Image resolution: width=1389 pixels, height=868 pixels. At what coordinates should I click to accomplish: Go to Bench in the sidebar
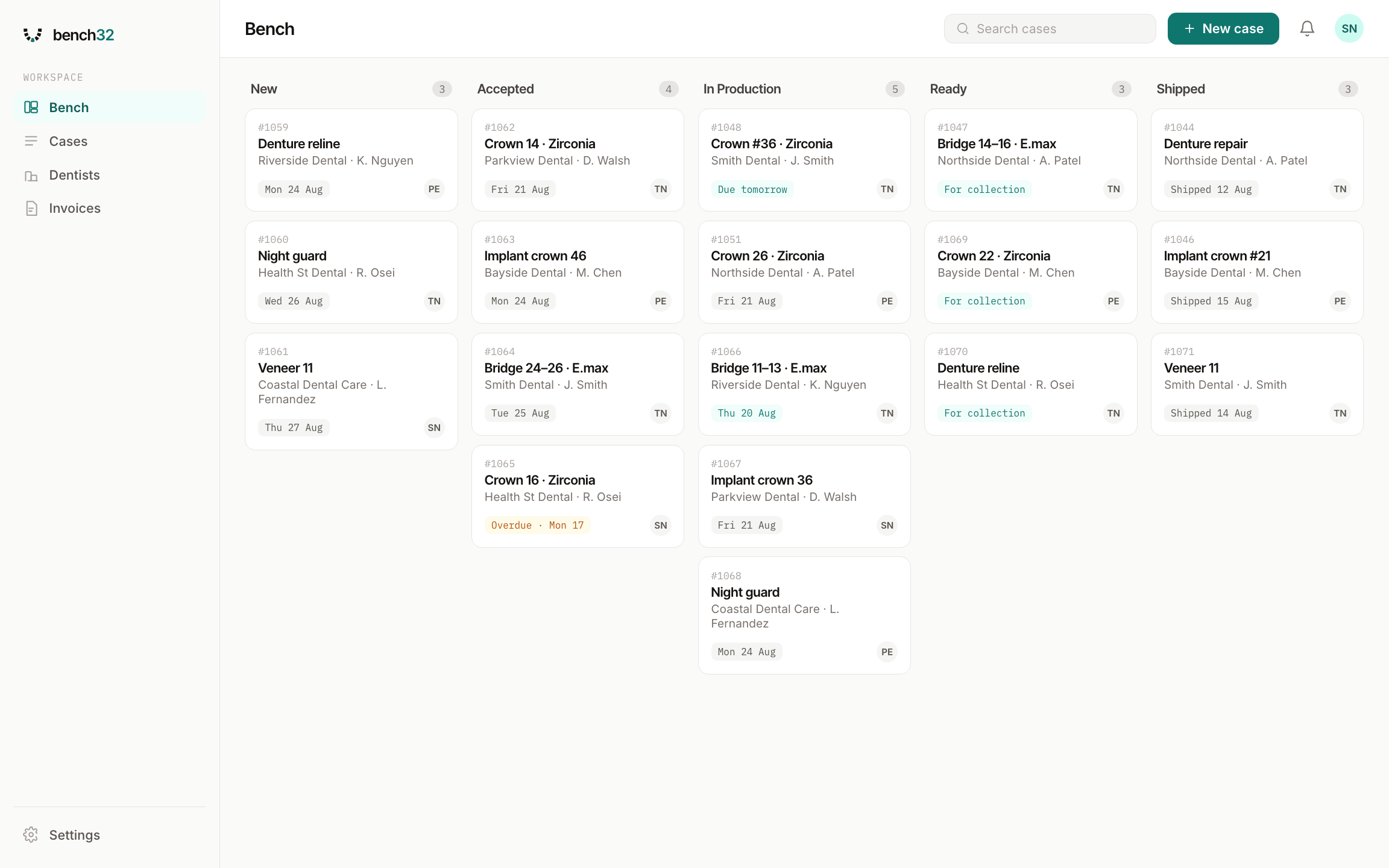click(109, 107)
